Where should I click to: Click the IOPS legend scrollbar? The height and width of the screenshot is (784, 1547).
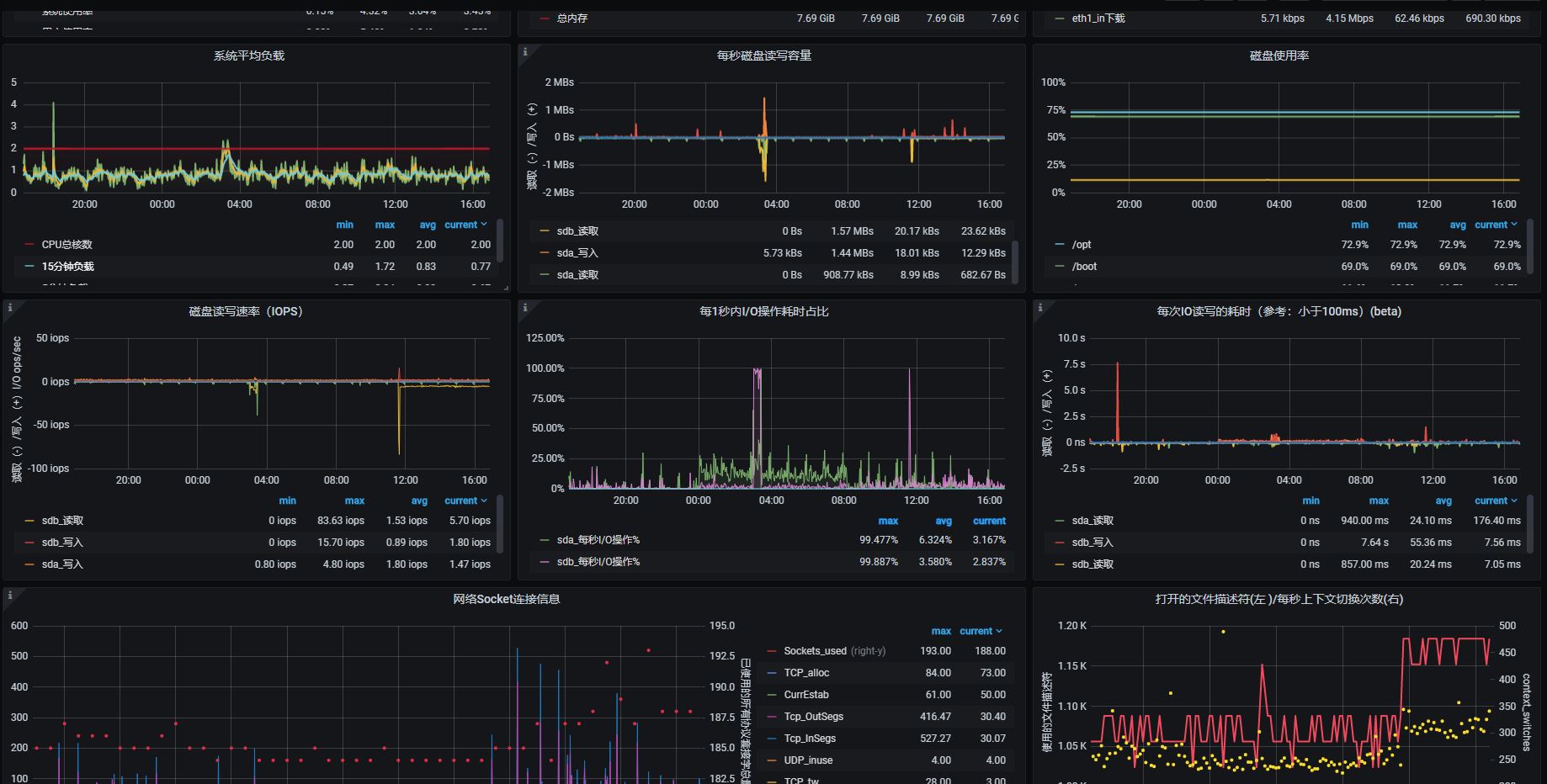click(x=501, y=523)
